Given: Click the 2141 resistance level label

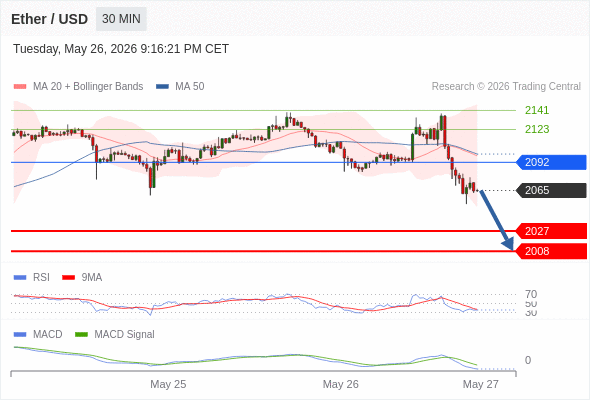Looking at the screenshot, I should 537,110.
